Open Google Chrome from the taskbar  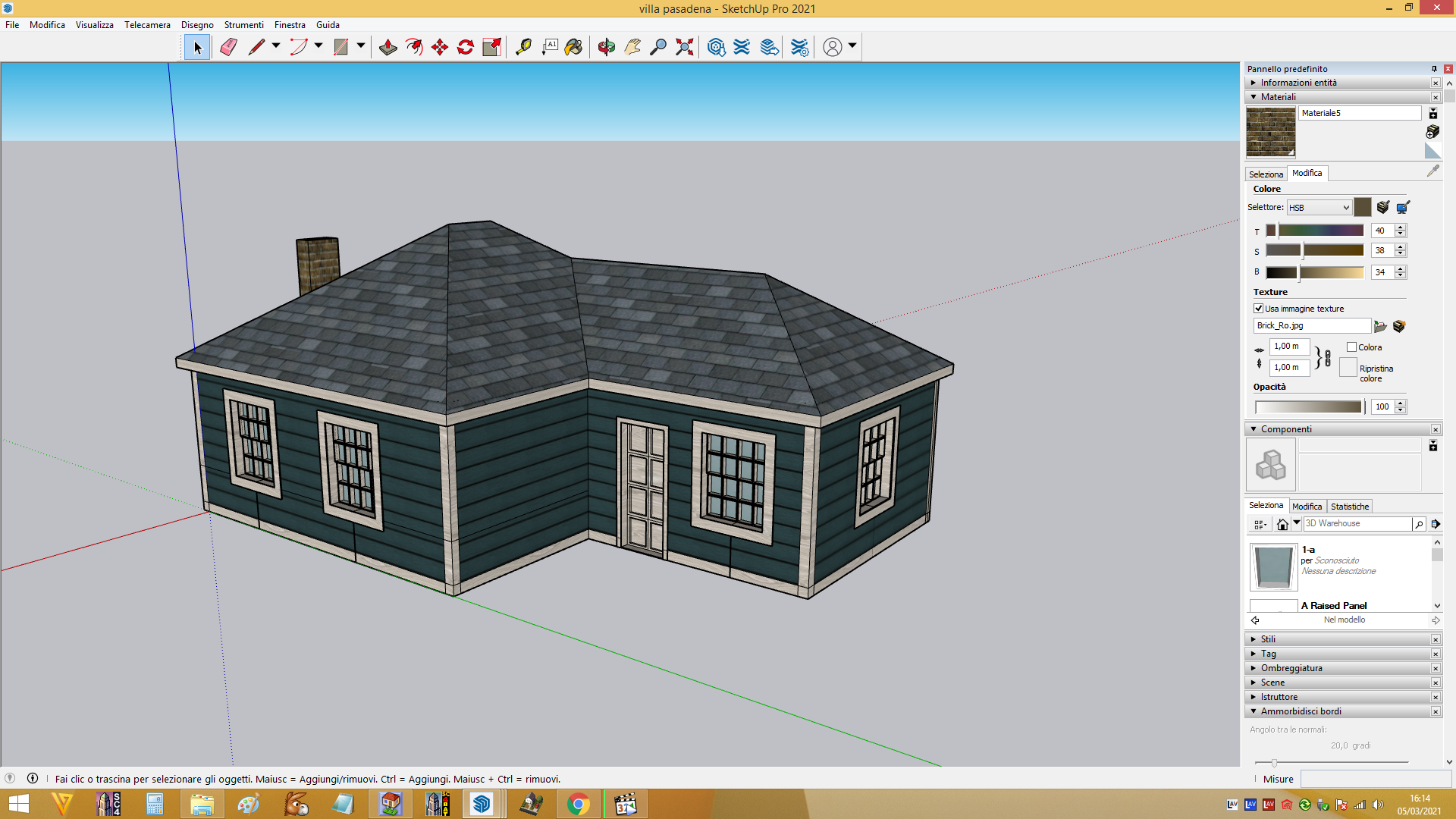(578, 804)
